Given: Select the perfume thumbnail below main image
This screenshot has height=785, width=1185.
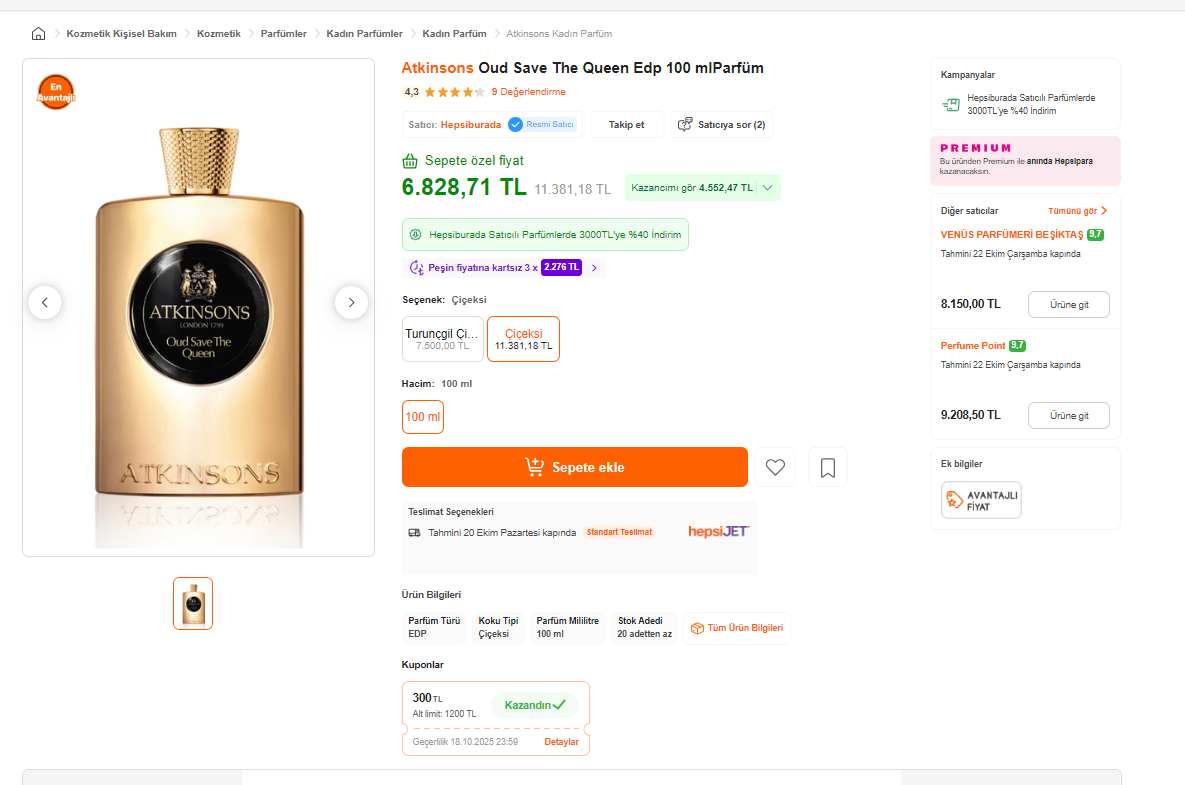Looking at the screenshot, I should click(x=193, y=603).
